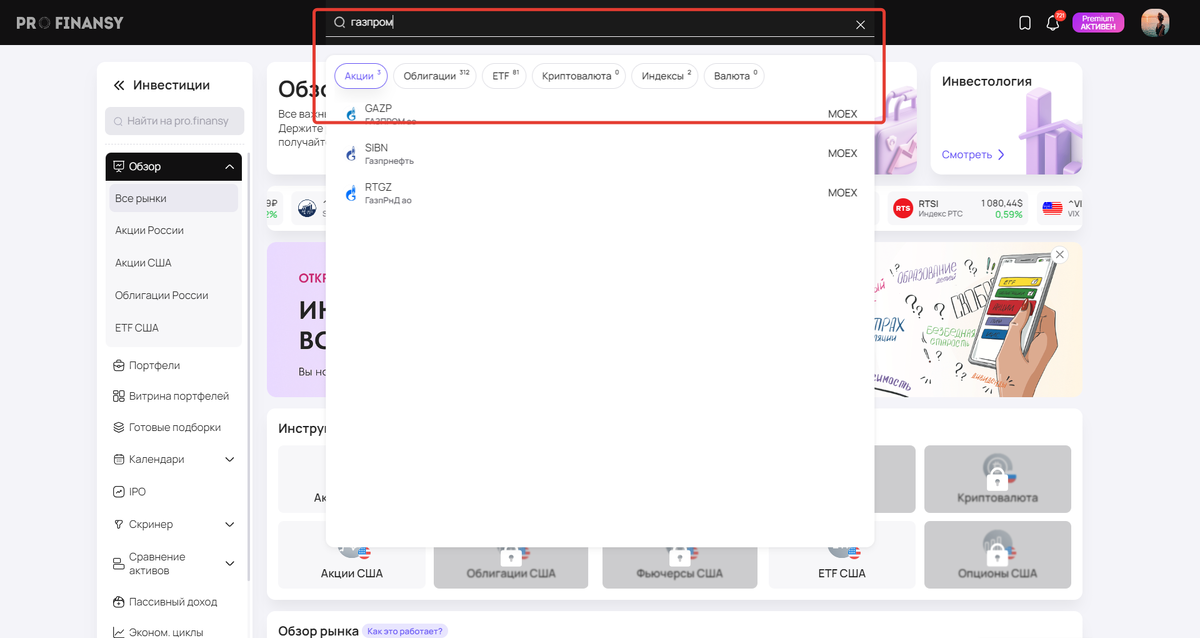Open the Опционы США locked tile
The height and width of the screenshot is (638, 1200).
tap(997, 554)
